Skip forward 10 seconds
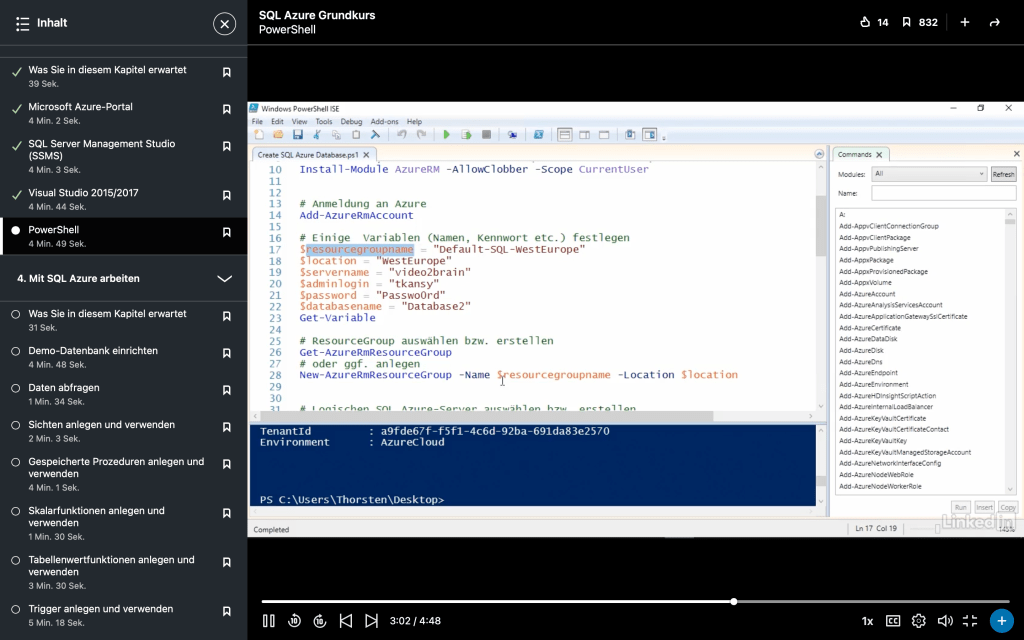The width and height of the screenshot is (1024, 640). click(320, 621)
